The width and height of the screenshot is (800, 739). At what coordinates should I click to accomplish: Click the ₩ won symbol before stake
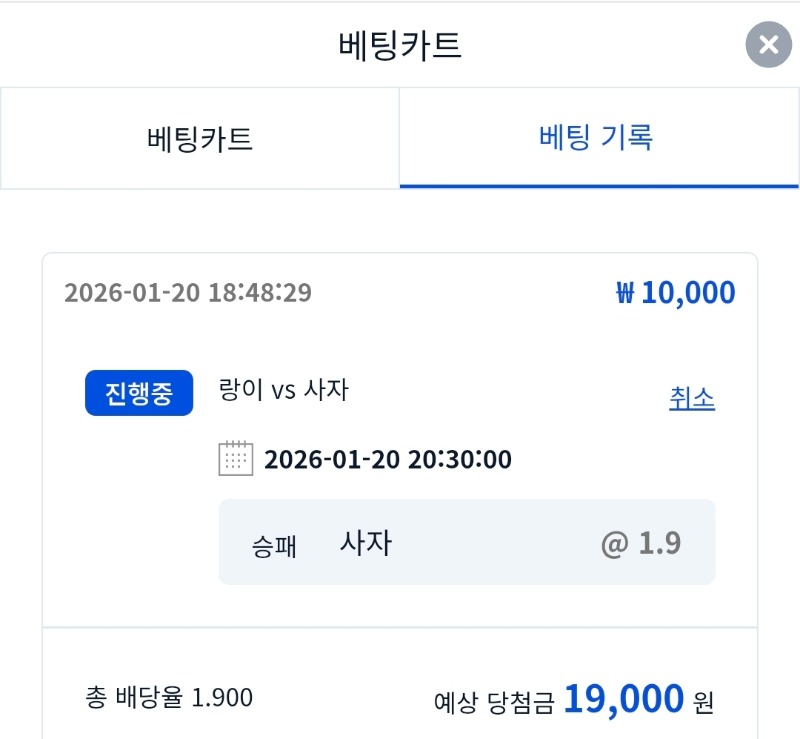click(x=626, y=294)
